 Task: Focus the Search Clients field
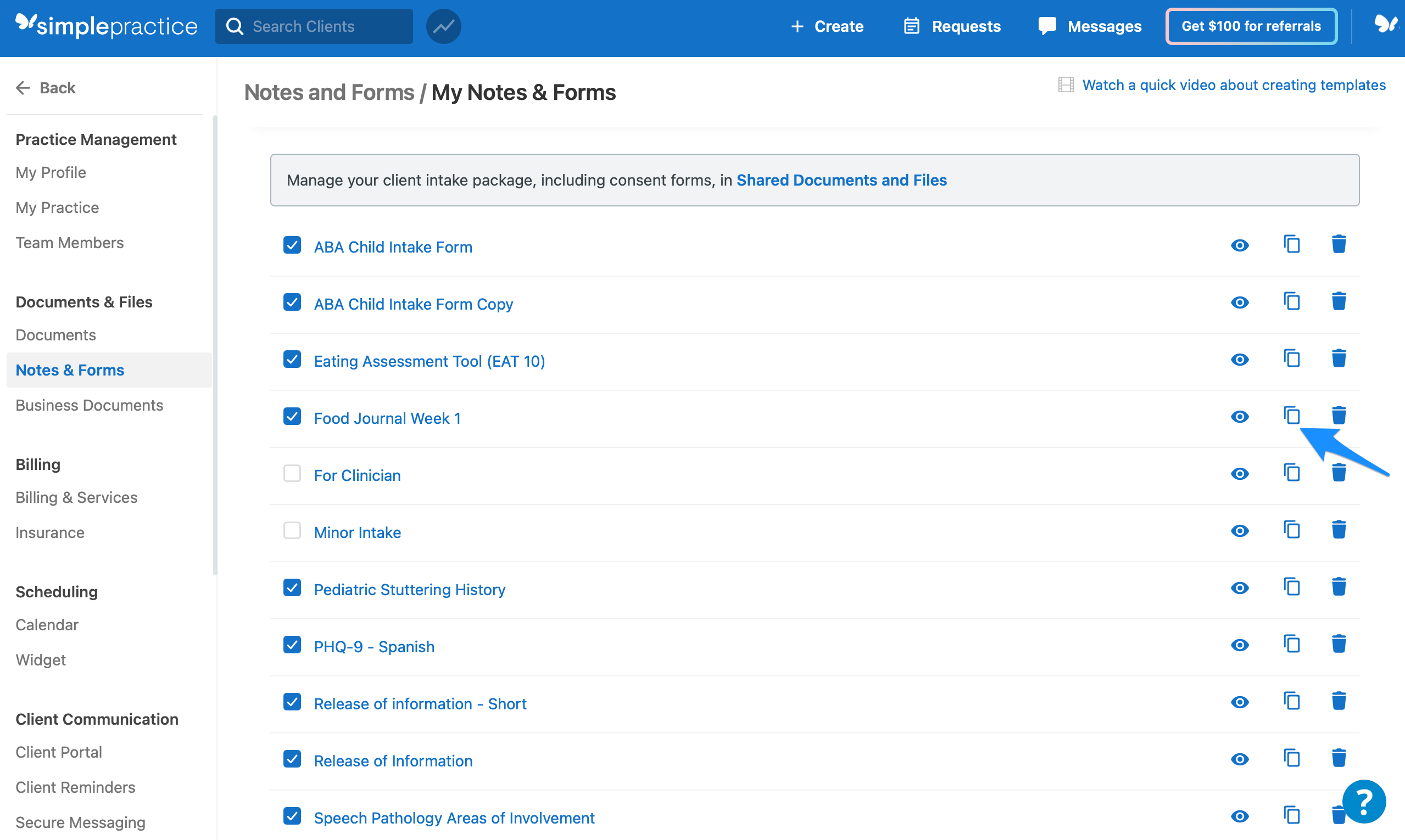[x=314, y=26]
